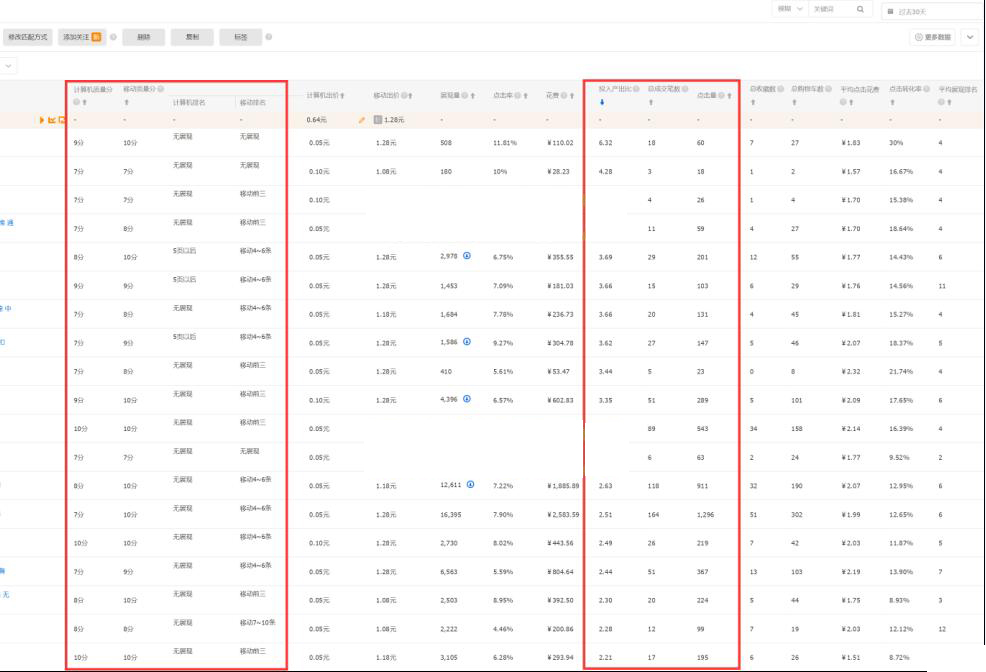Sort by 展现量 using its arrow
This screenshot has height=672, width=986.
tap(473, 96)
